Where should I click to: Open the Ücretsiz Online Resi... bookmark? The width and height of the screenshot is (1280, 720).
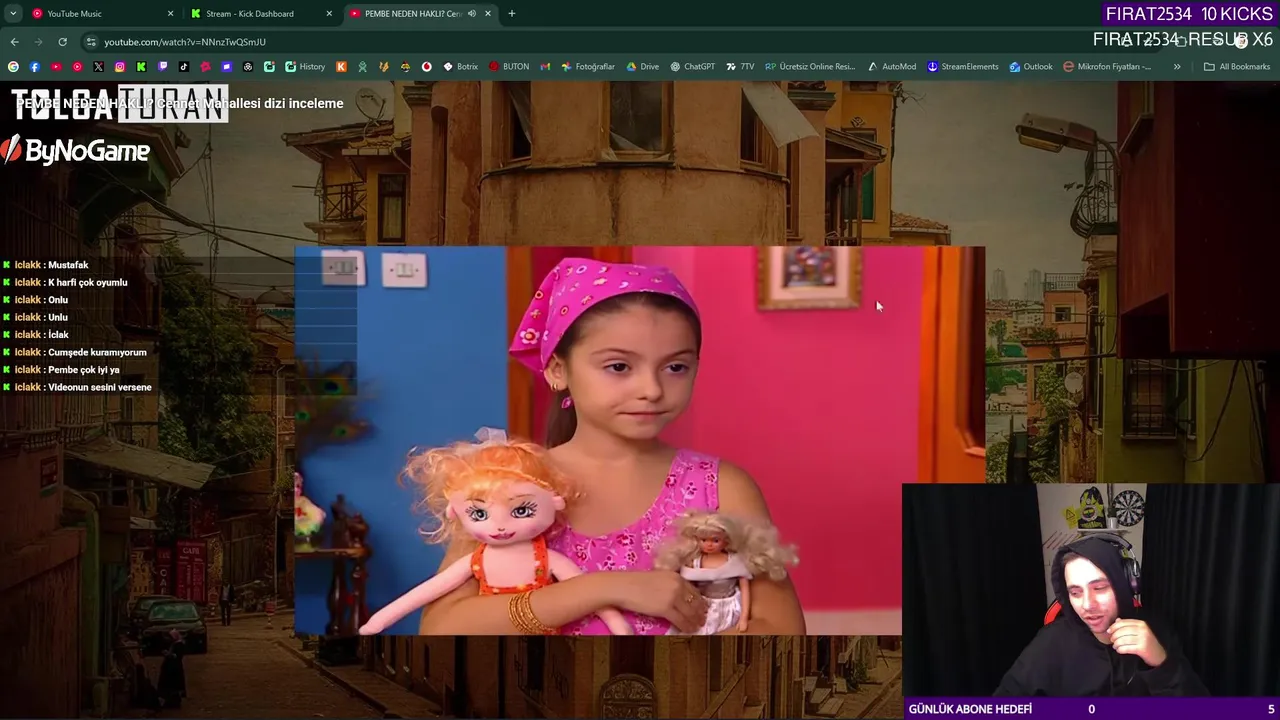(810, 66)
